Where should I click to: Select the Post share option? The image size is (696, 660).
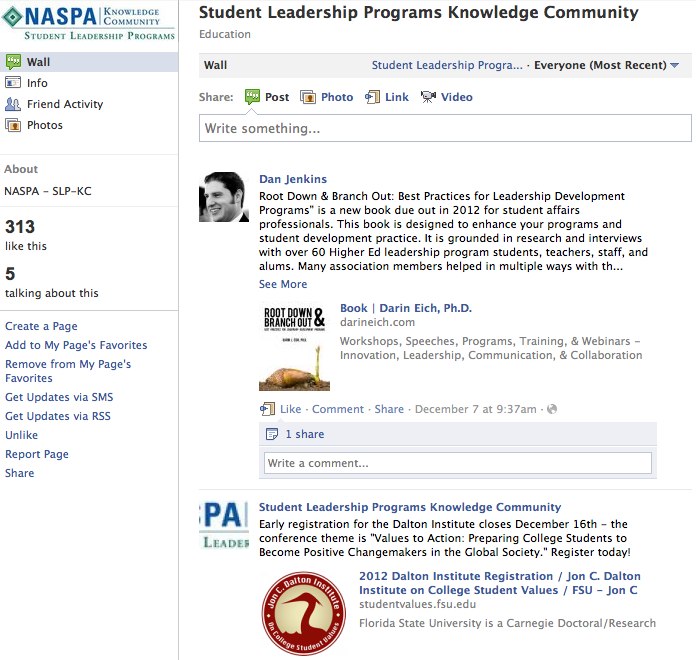tap(267, 97)
